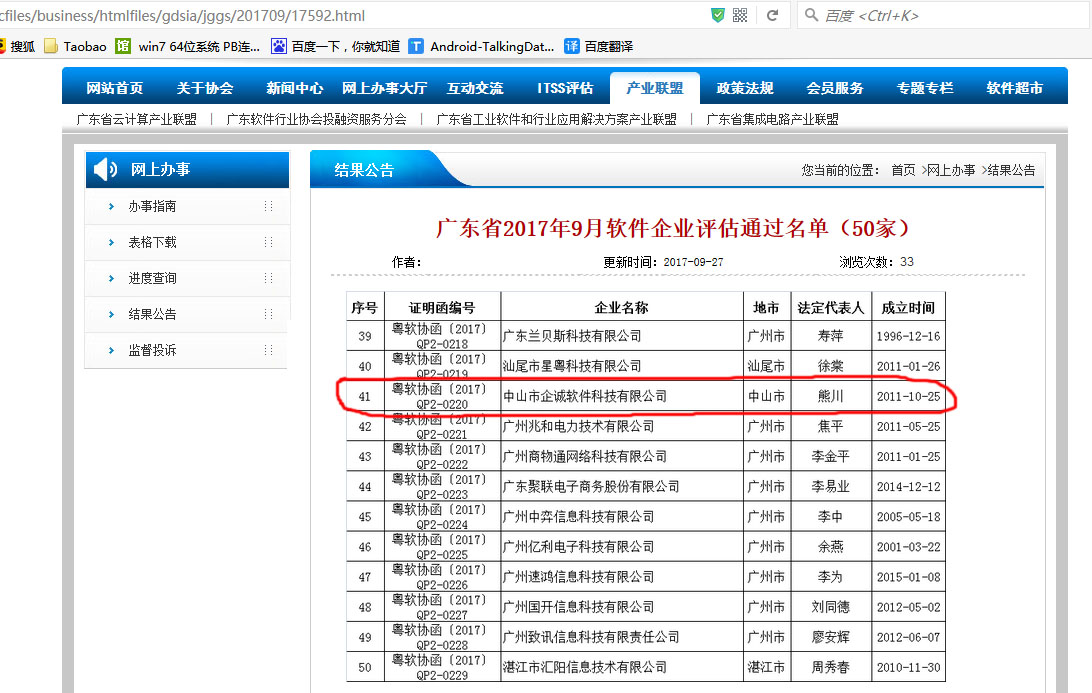This screenshot has height=693, width=1092.
Task: Open the 百度一下 bookmark
Action: point(336,46)
